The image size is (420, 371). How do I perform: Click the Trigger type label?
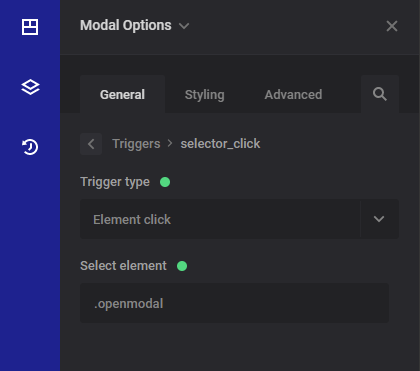click(x=115, y=182)
